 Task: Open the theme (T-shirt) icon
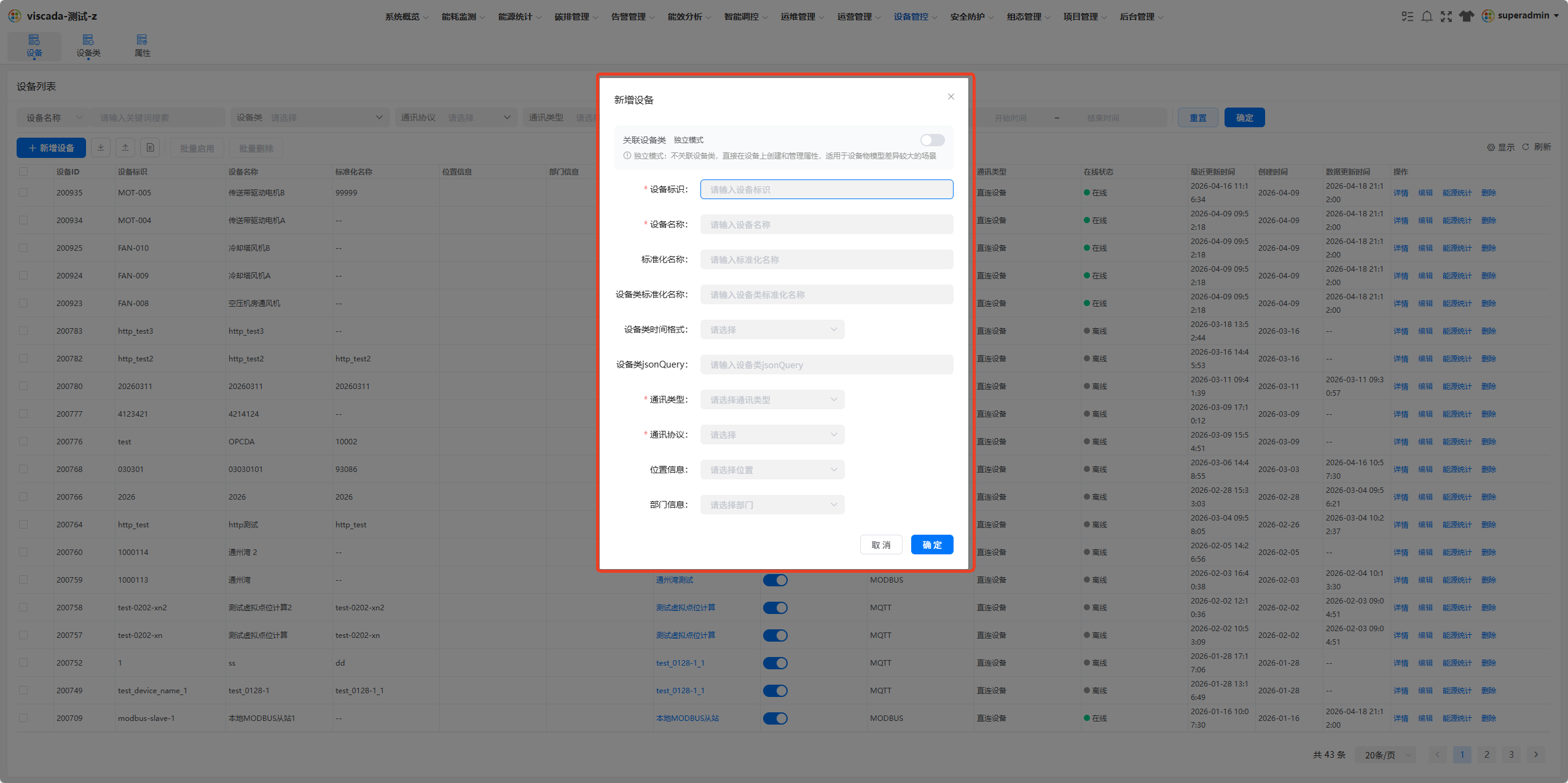click(x=1467, y=16)
